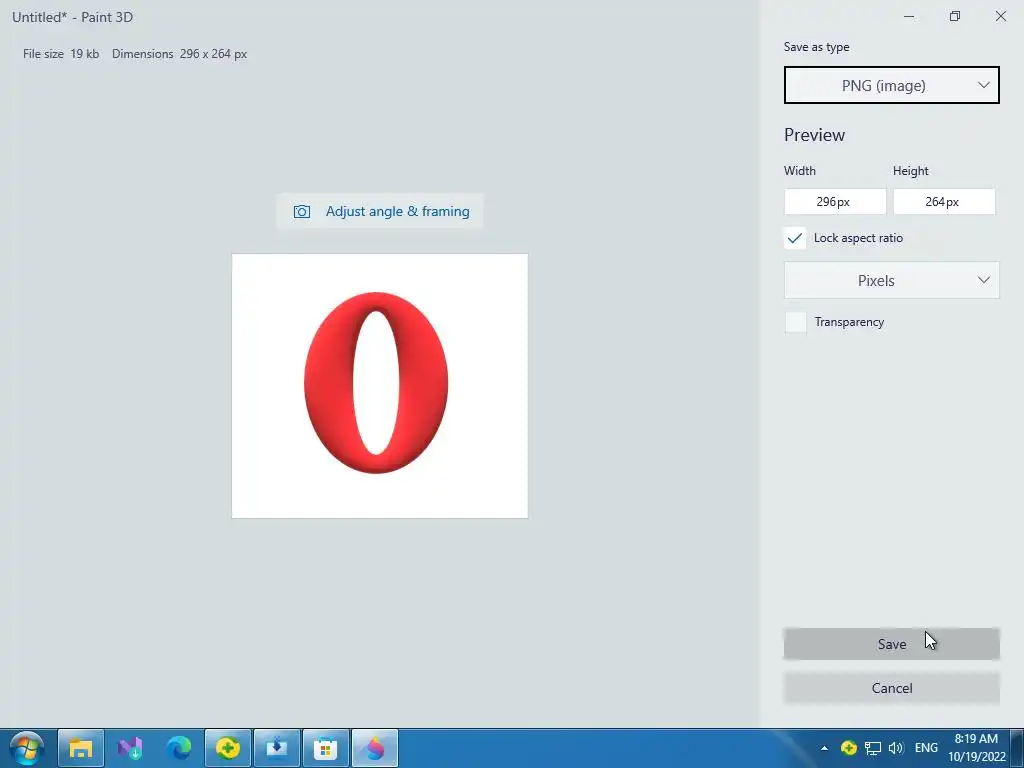Open File Explorer from the taskbar
The image size is (1024, 768).
tap(81, 748)
